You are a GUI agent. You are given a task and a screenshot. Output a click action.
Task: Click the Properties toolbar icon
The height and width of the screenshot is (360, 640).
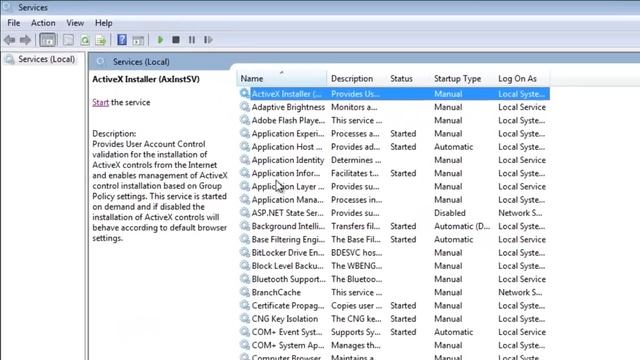tap(68, 40)
